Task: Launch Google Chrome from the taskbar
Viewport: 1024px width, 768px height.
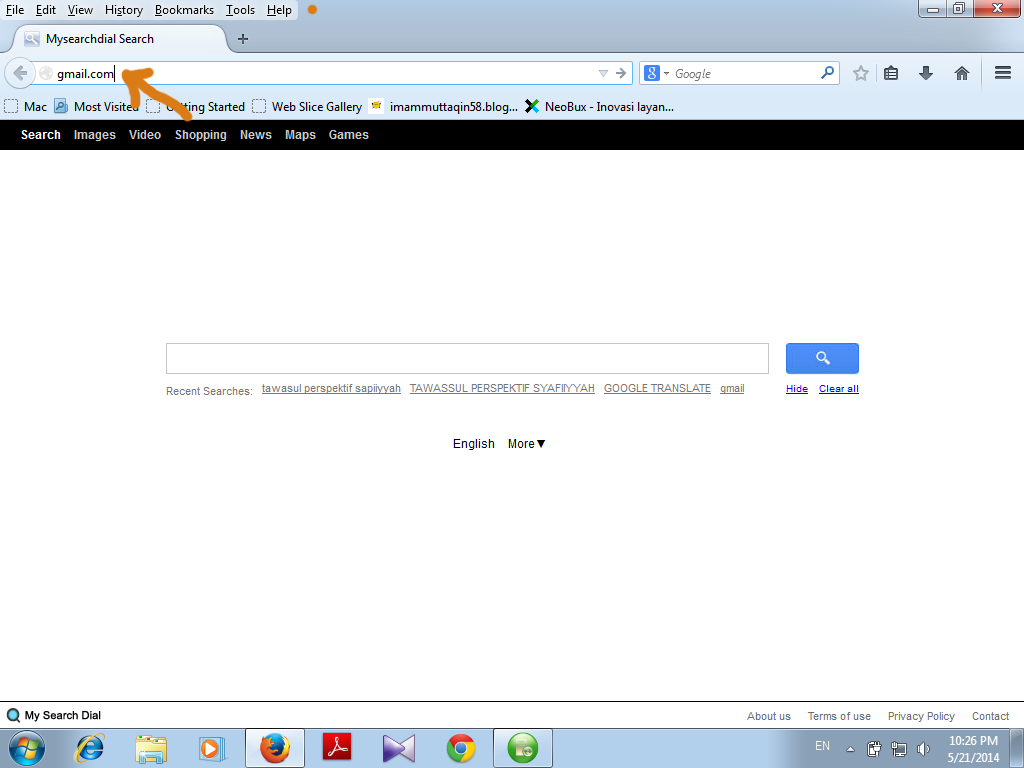Action: point(461,747)
